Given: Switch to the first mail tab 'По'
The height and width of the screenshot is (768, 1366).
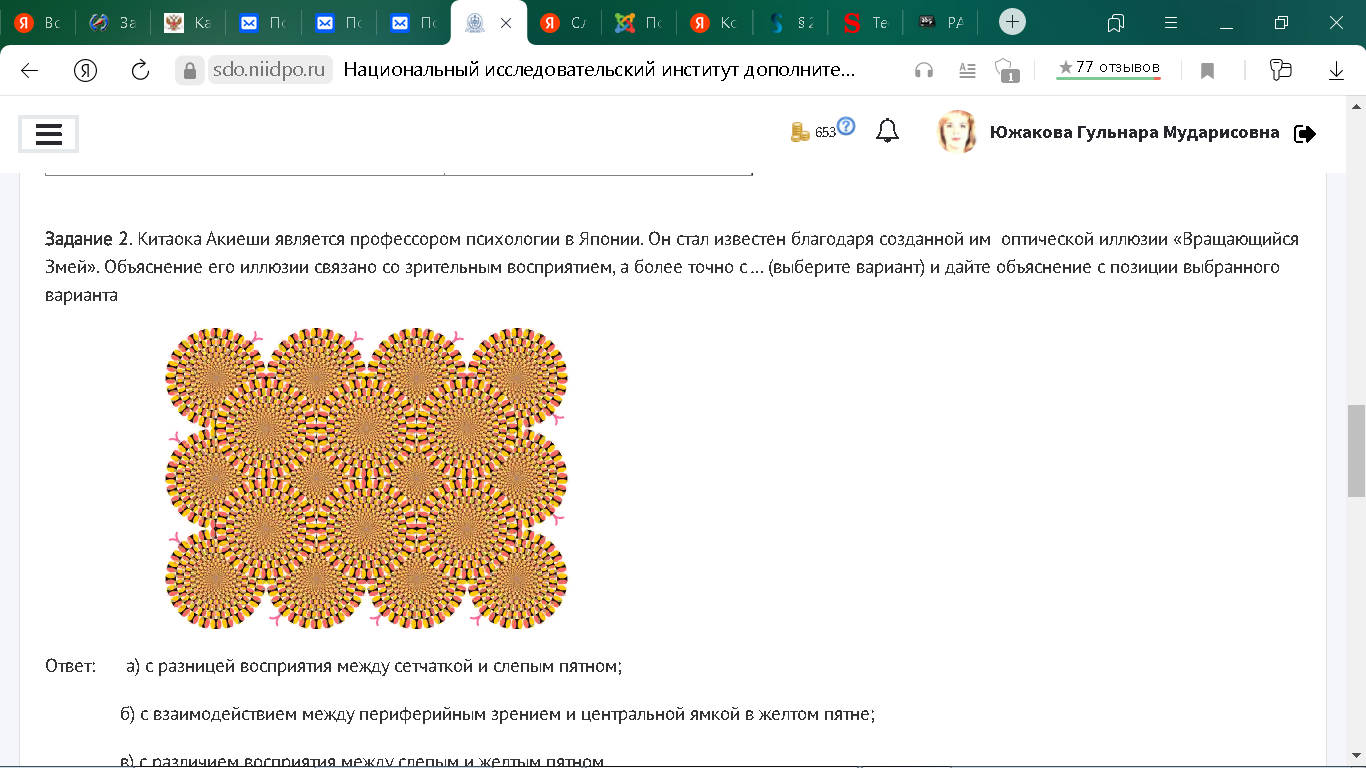Looking at the screenshot, I should click(262, 22).
